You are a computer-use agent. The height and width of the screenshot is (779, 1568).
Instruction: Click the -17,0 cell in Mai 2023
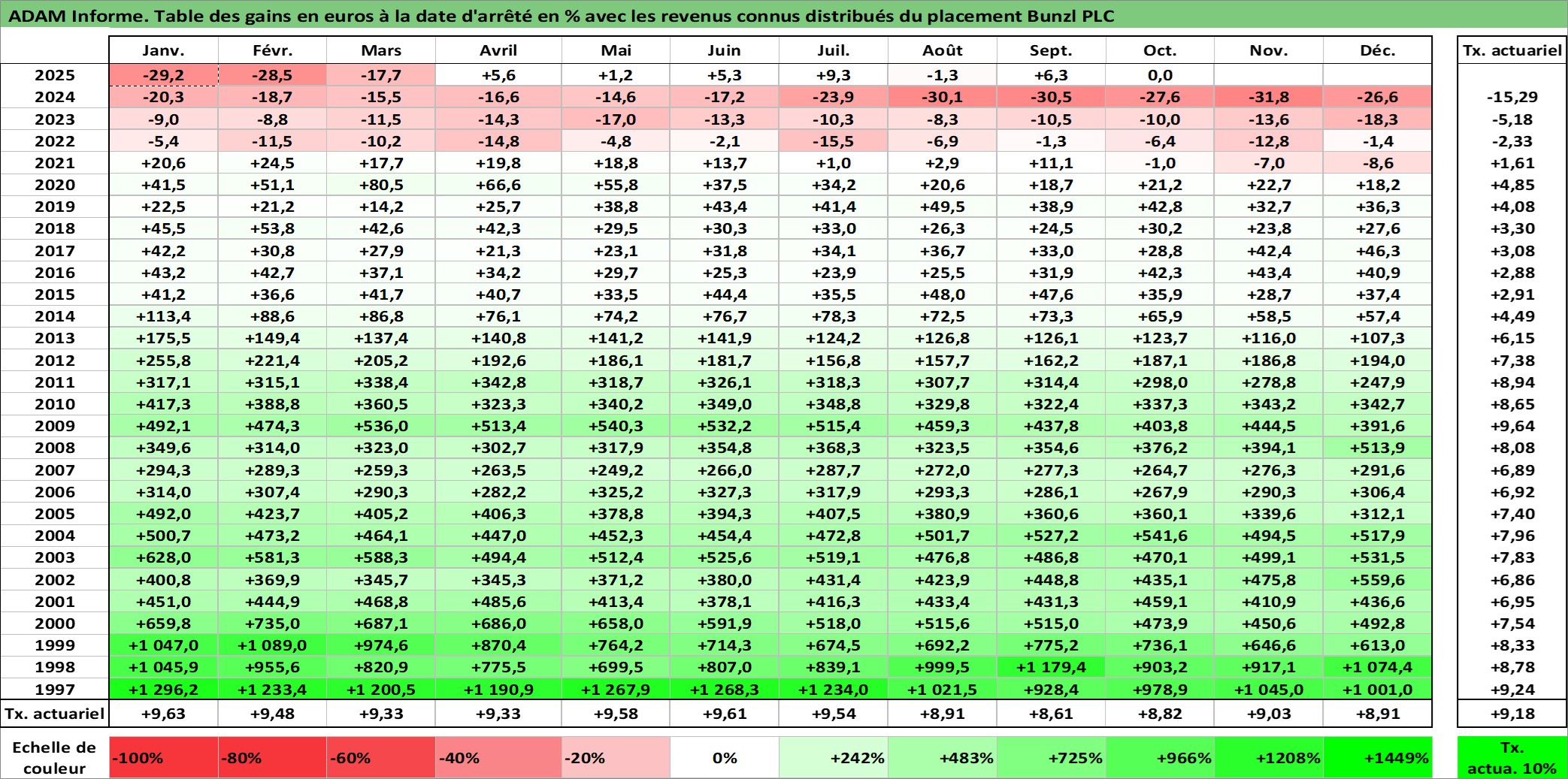click(616, 119)
